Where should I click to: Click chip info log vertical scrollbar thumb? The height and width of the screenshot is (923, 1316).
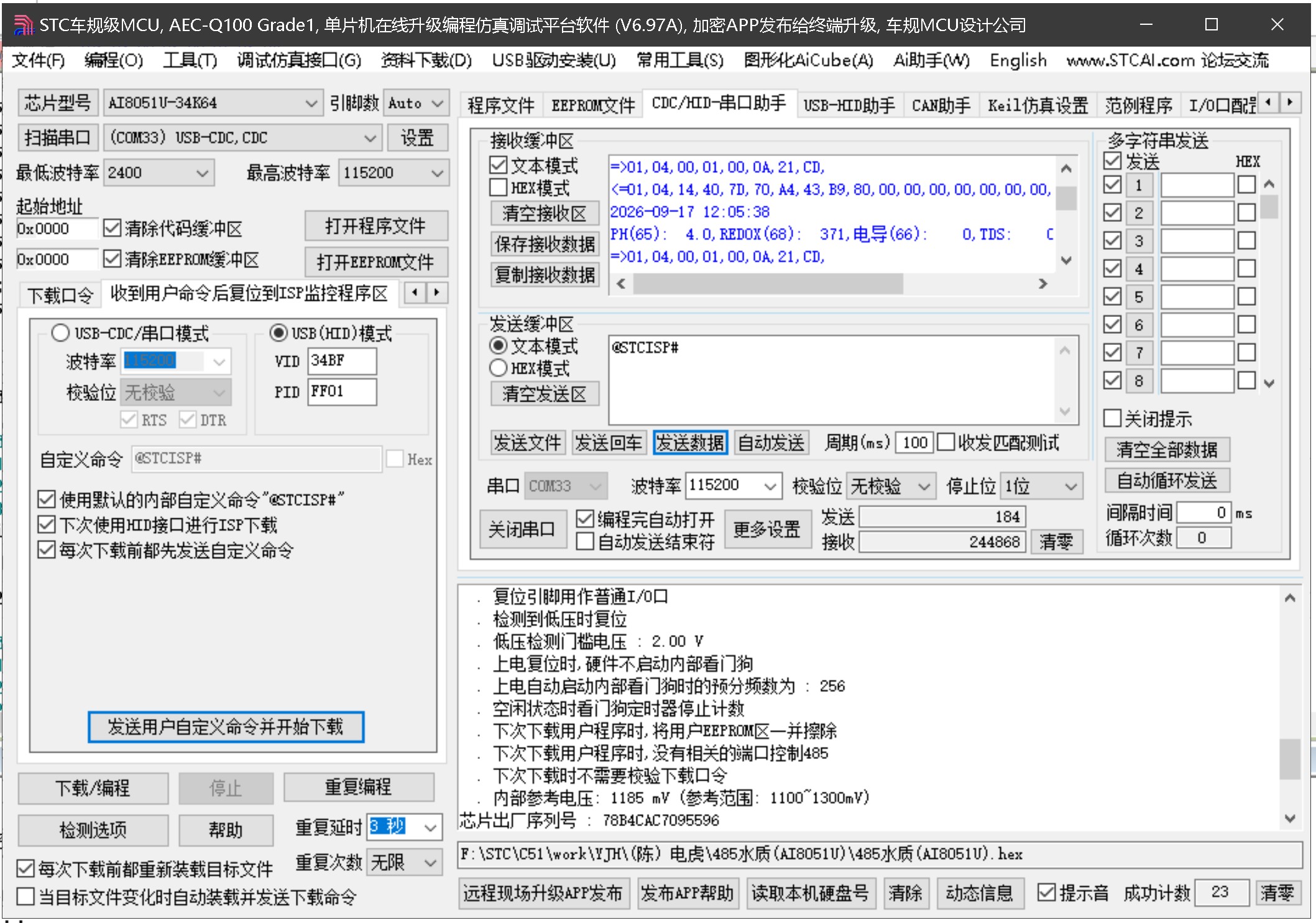coord(1289,758)
